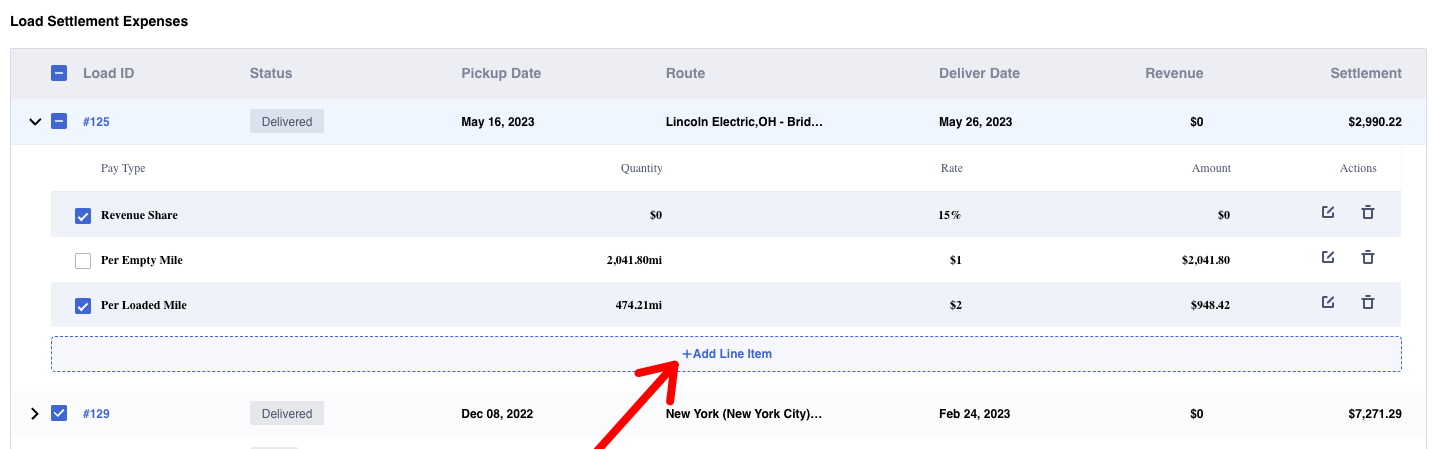Screen dimensions: 1432x449
Task: Uncheck the Revenue Share checkbox
Action: (x=83, y=216)
